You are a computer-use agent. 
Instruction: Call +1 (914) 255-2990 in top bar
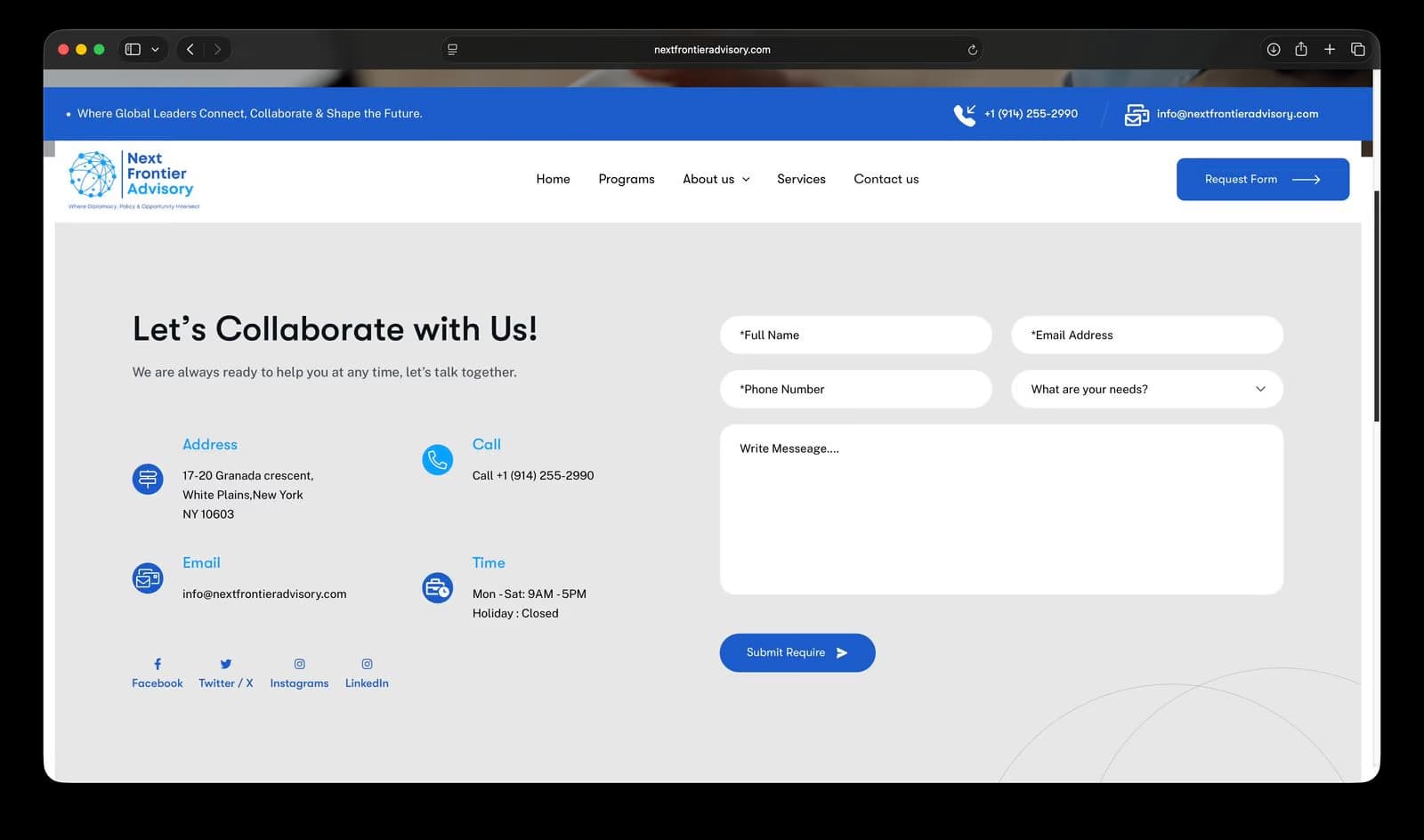click(x=1031, y=114)
